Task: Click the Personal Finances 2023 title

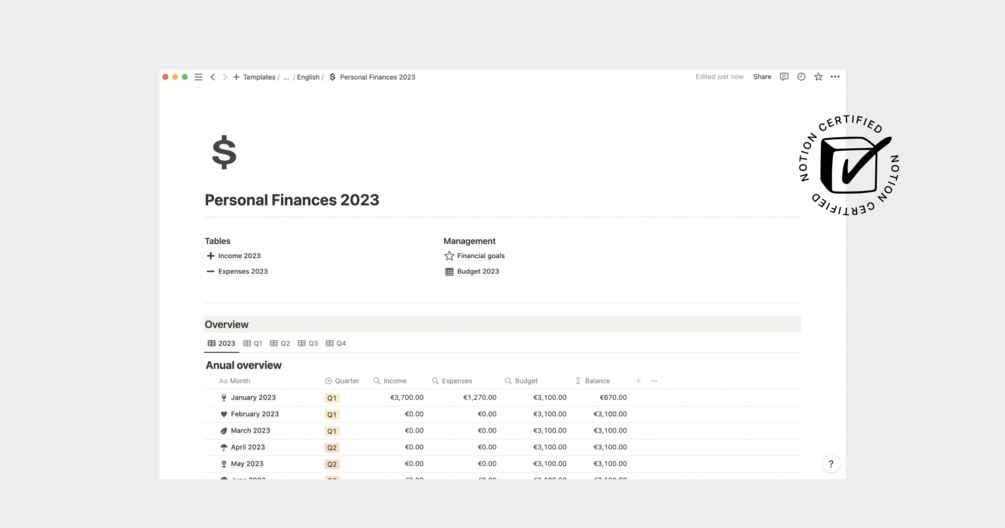Action: (292, 200)
